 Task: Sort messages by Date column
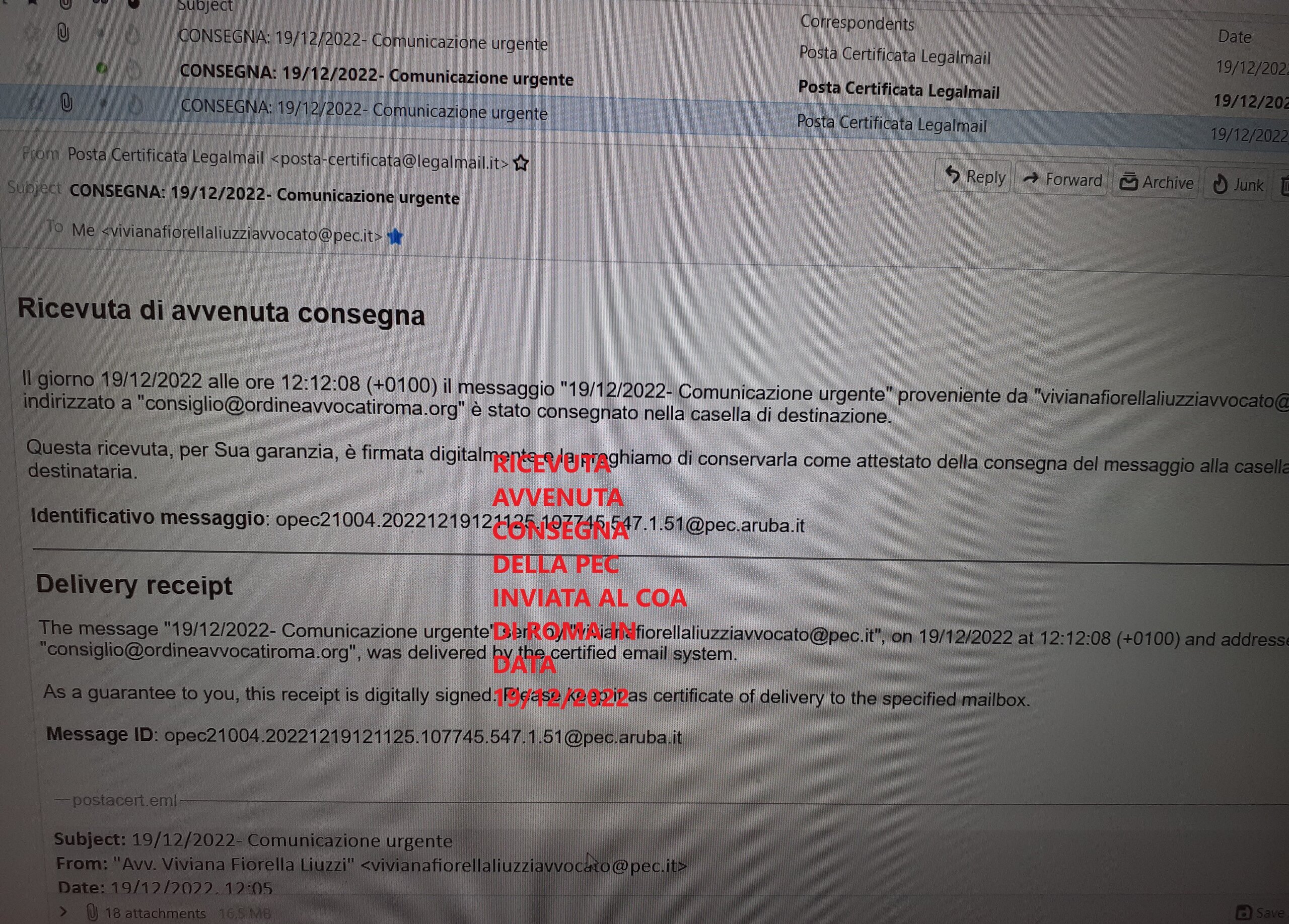pos(1235,37)
